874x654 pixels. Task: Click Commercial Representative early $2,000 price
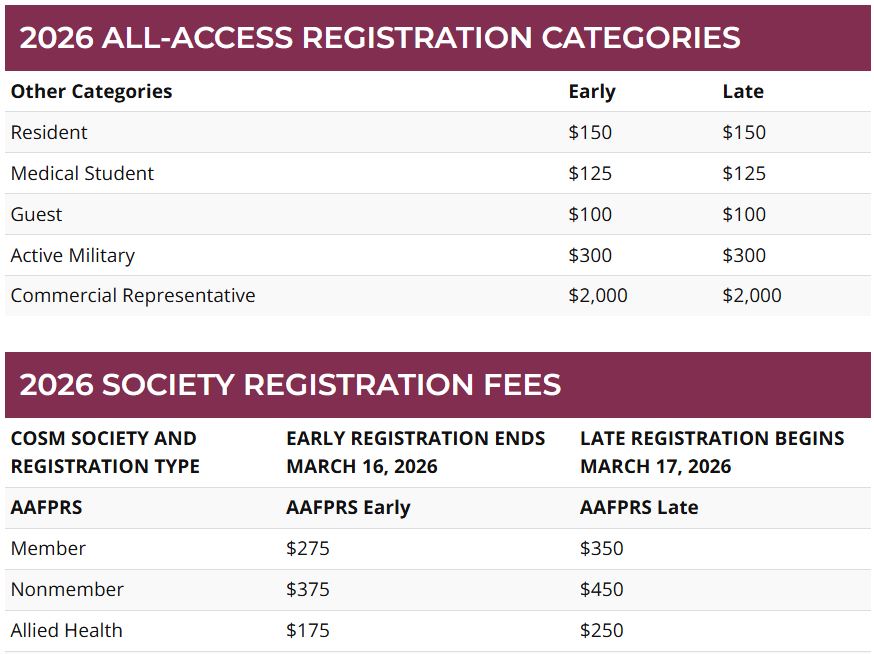[597, 296]
